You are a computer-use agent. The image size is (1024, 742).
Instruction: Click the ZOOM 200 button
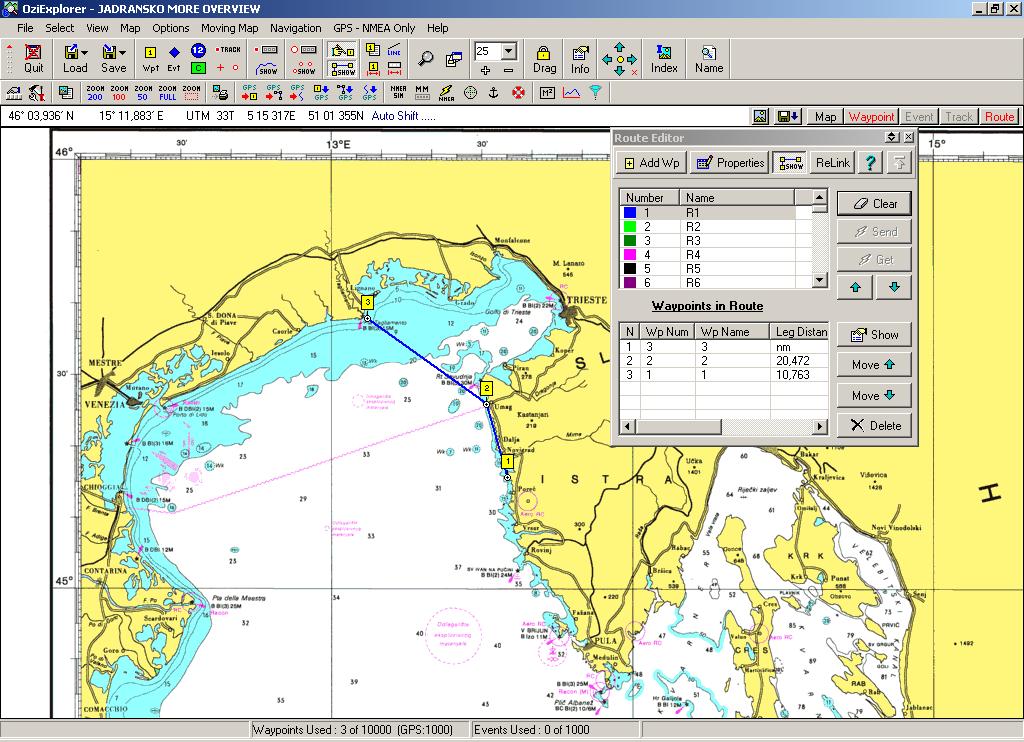coord(95,93)
